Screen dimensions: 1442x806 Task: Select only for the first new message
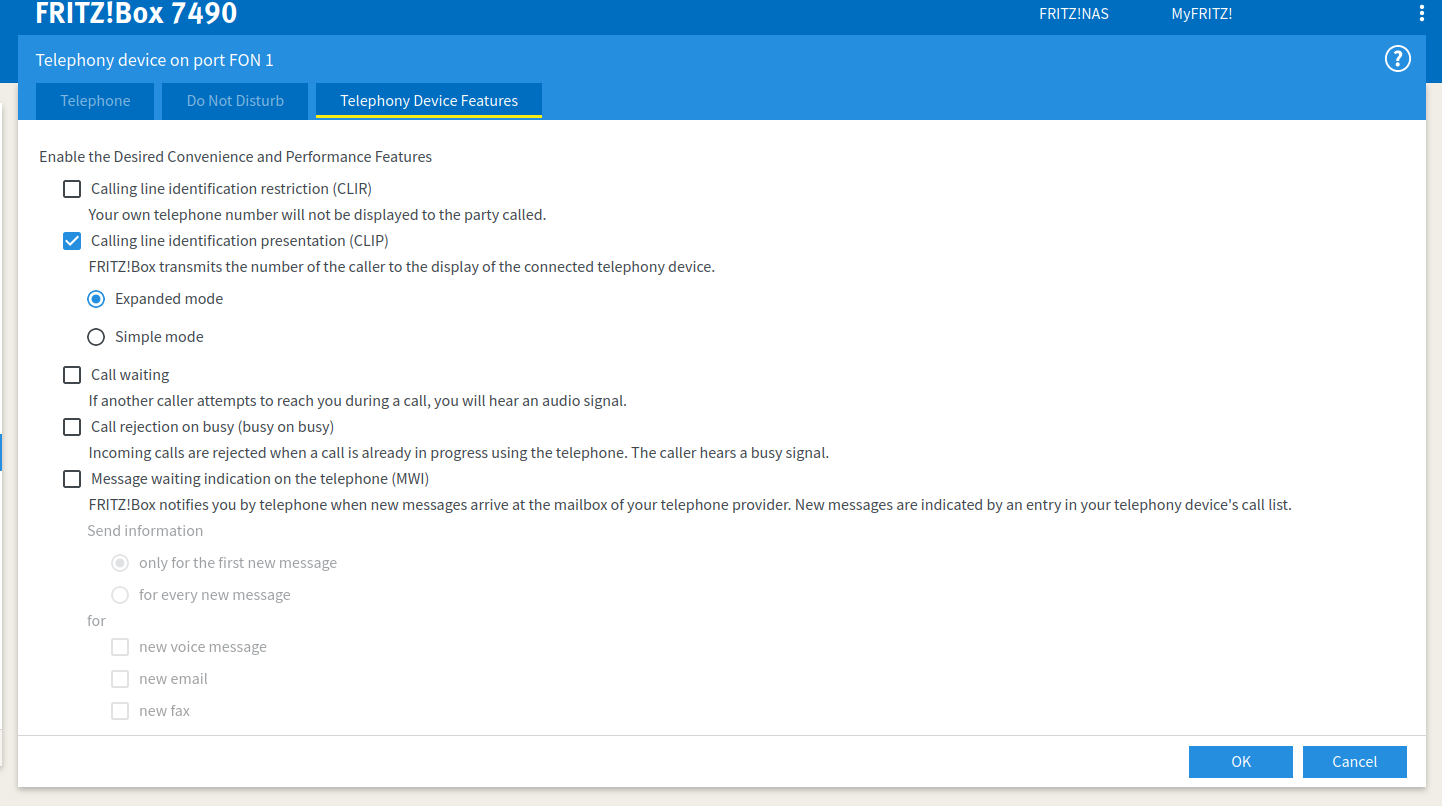120,563
